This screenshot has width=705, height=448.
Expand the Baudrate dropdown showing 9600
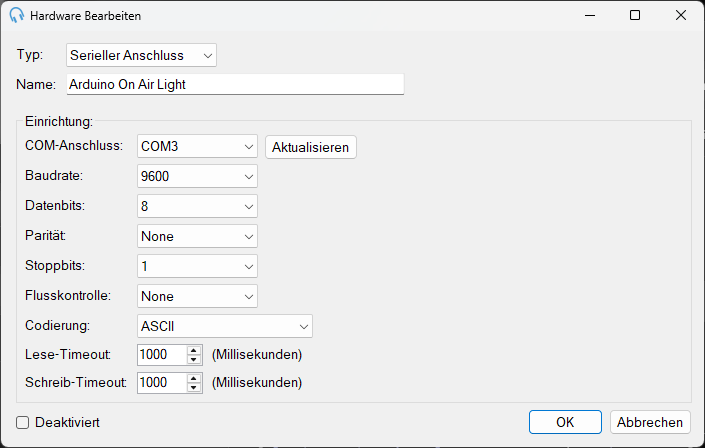tap(197, 176)
